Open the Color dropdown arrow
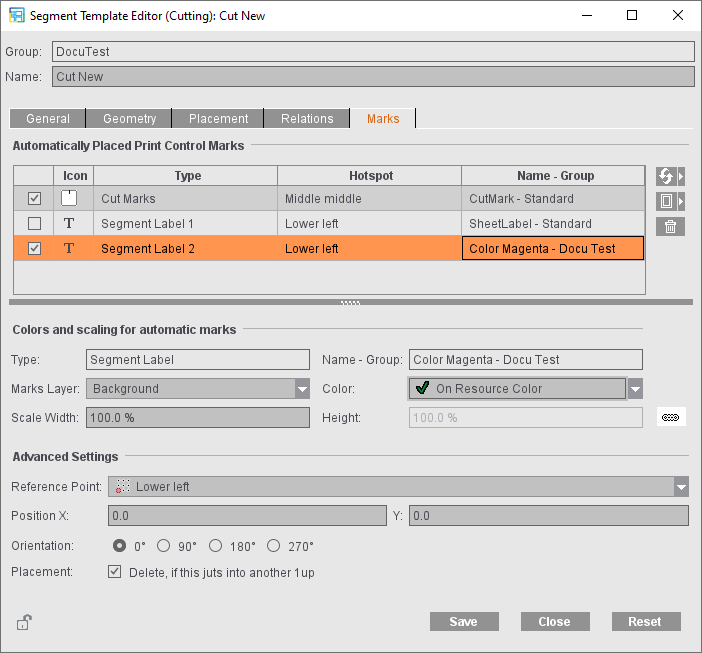 pos(634,389)
